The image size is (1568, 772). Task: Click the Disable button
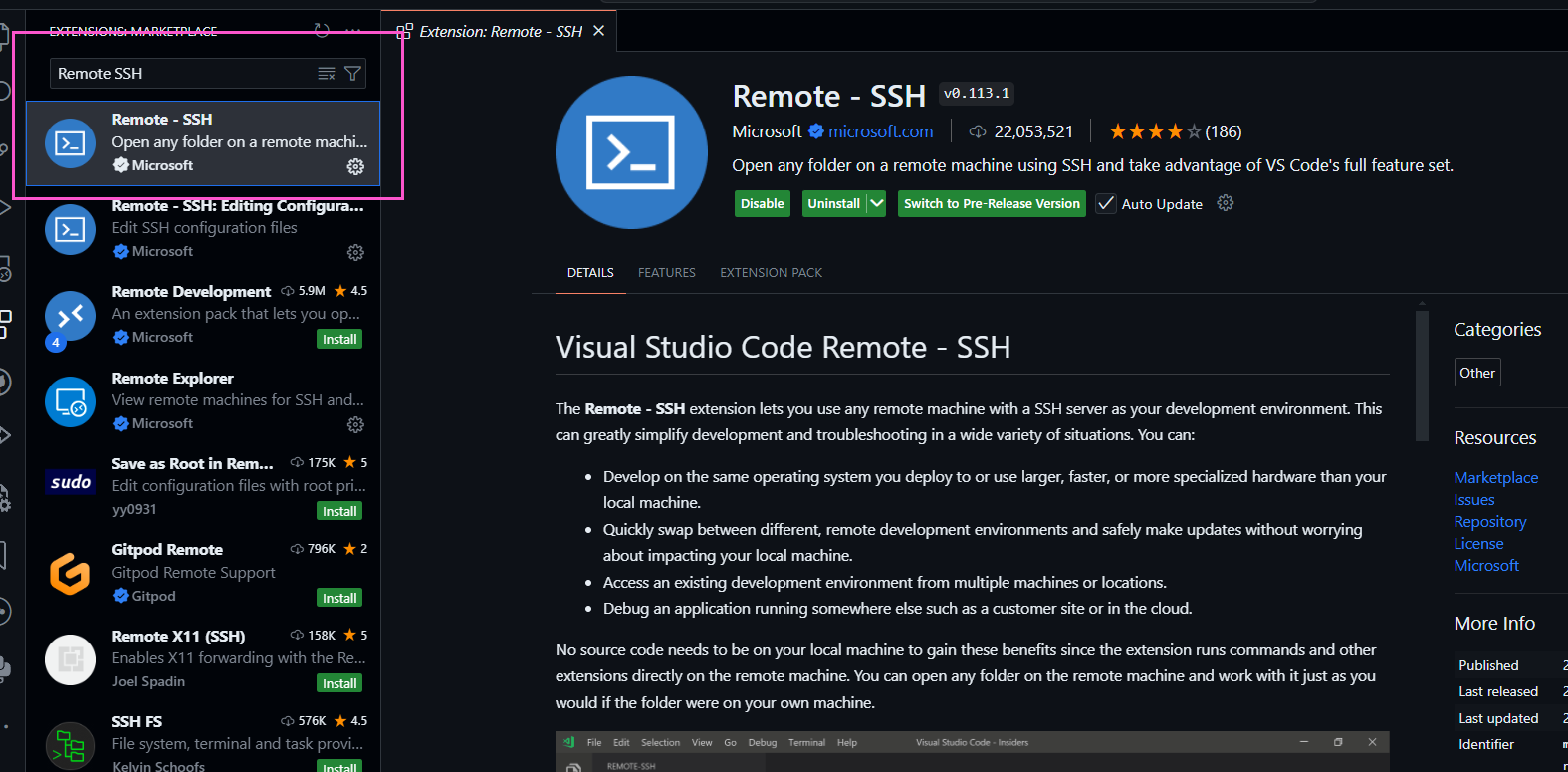point(763,203)
